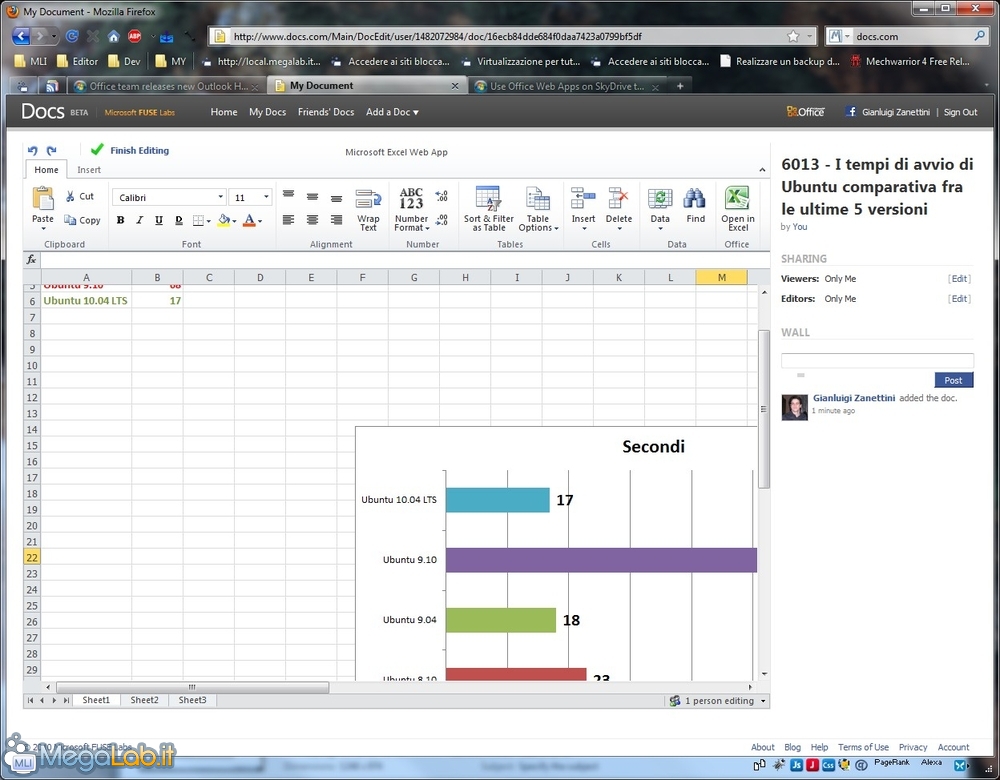This screenshot has height=780, width=1000.
Task: Click the formula bar input
Action: (404, 260)
